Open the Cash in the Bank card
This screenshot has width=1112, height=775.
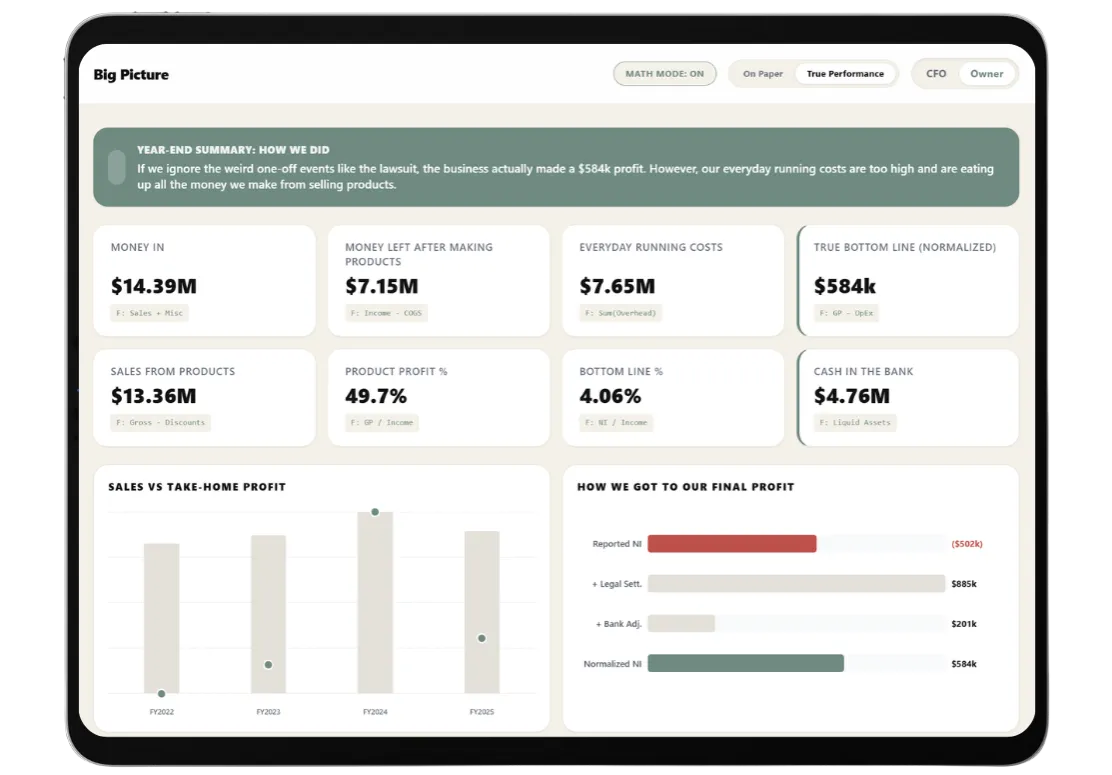[x=908, y=398]
